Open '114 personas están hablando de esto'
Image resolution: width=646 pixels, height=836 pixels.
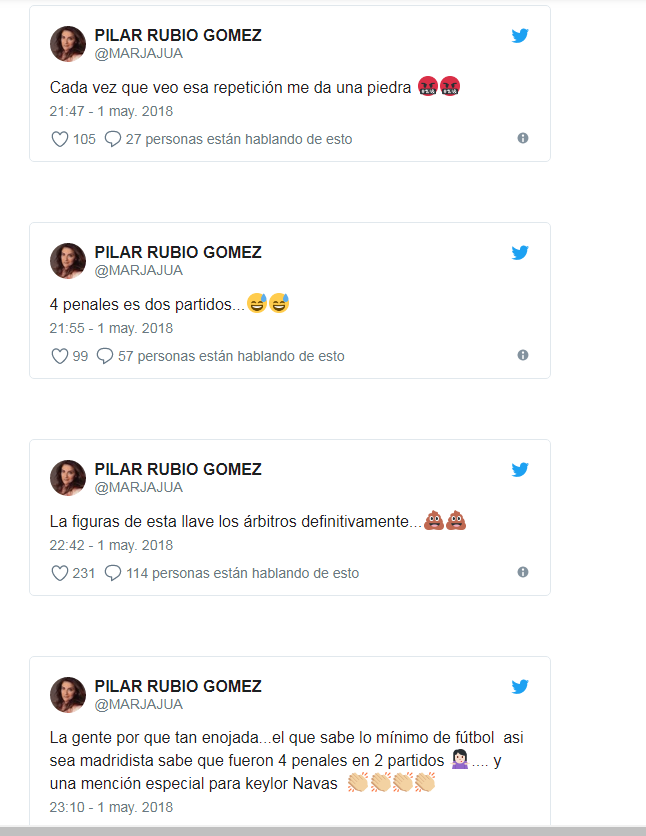[x=232, y=573]
